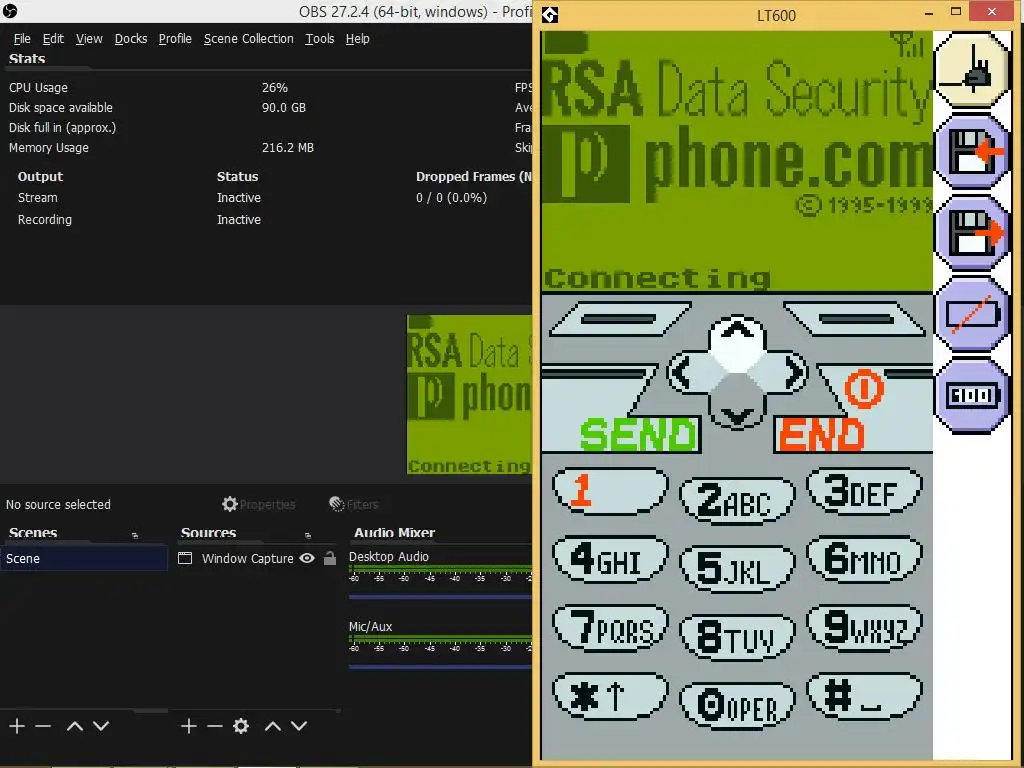
Task: Click the LT600 window title bar icon
Action: point(550,14)
